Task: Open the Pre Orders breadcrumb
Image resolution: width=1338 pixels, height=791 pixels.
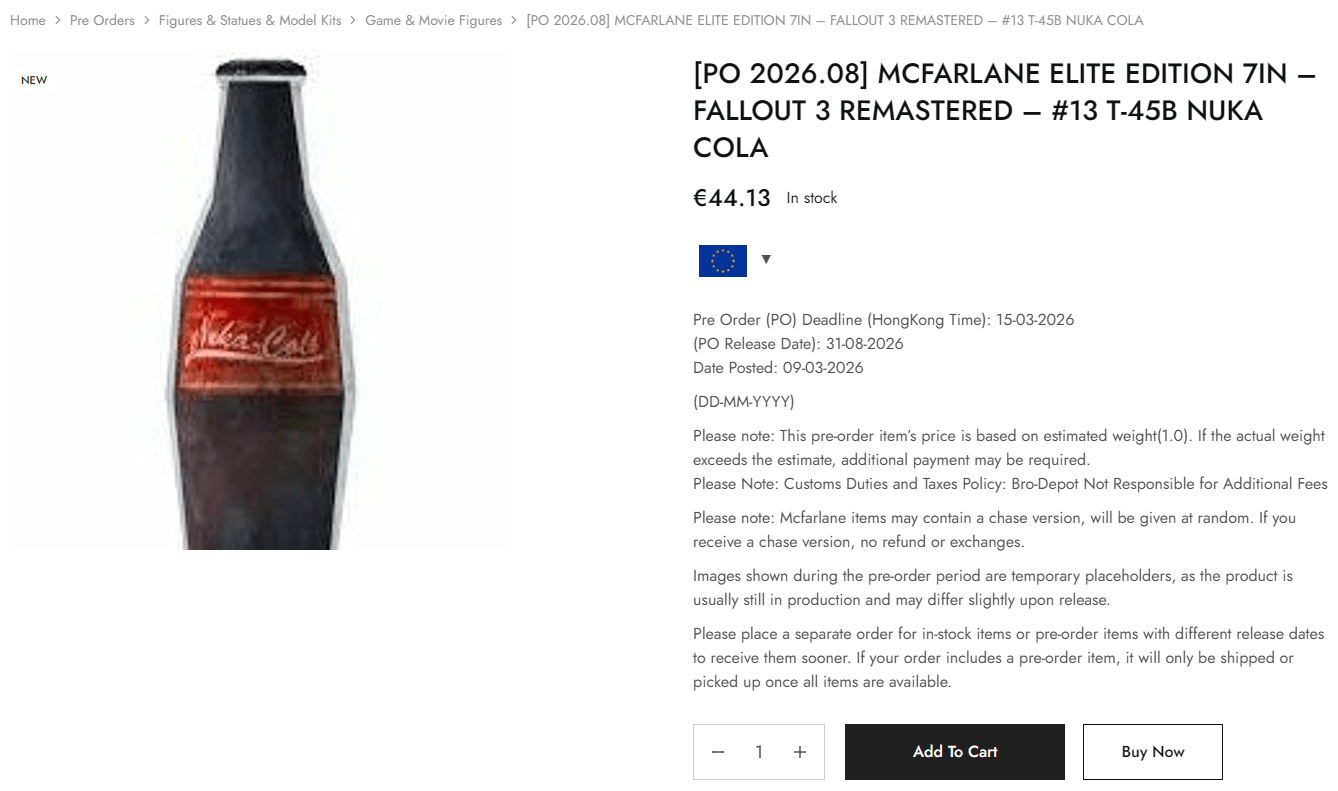Action: pos(102,20)
